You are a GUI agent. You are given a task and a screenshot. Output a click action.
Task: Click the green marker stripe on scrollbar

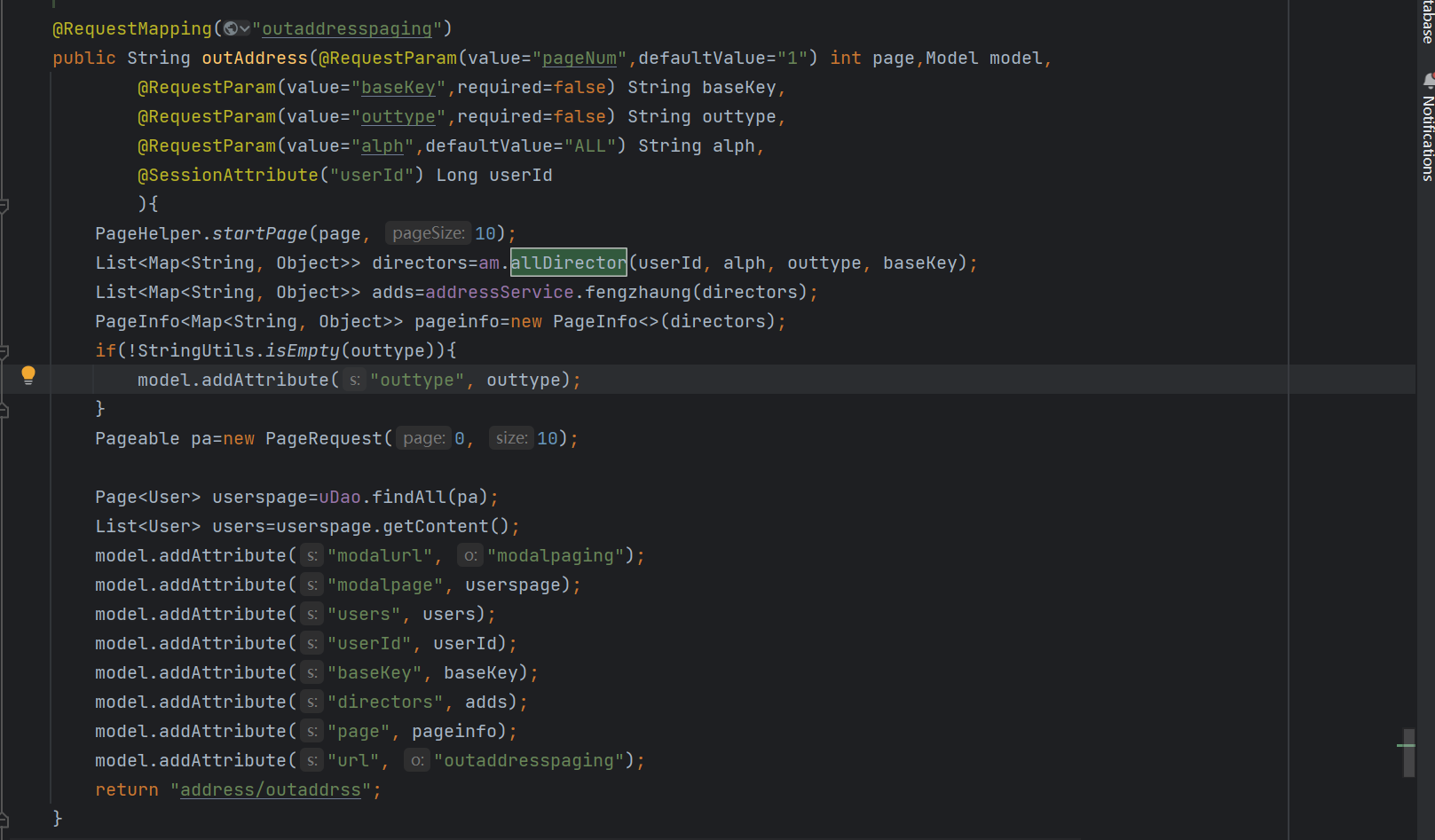tap(1406, 744)
